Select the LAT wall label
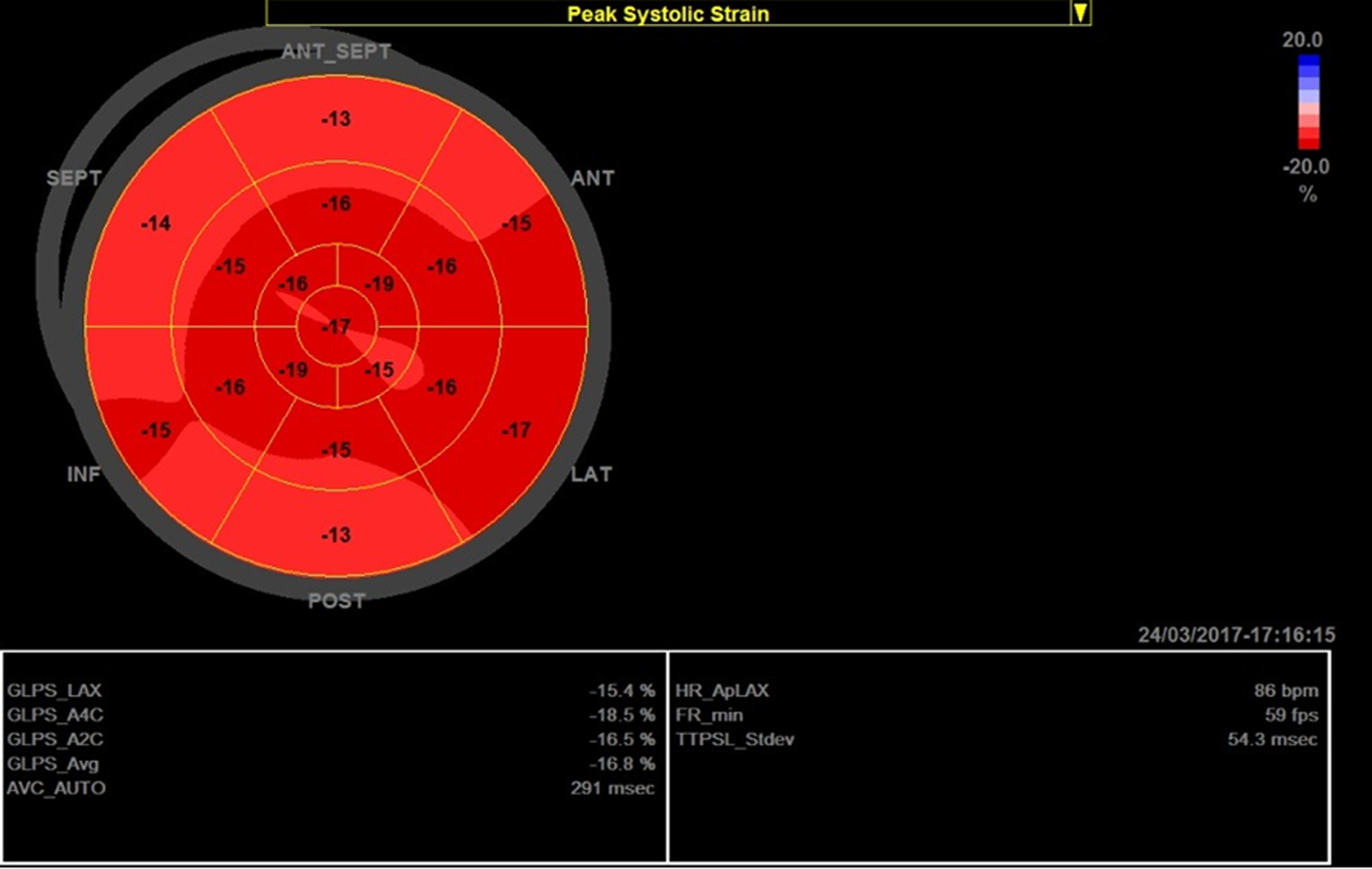1372x869 pixels. tap(591, 475)
